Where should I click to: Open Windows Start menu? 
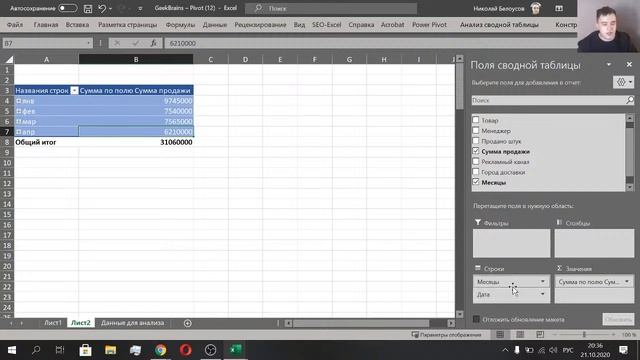click(11, 350)
